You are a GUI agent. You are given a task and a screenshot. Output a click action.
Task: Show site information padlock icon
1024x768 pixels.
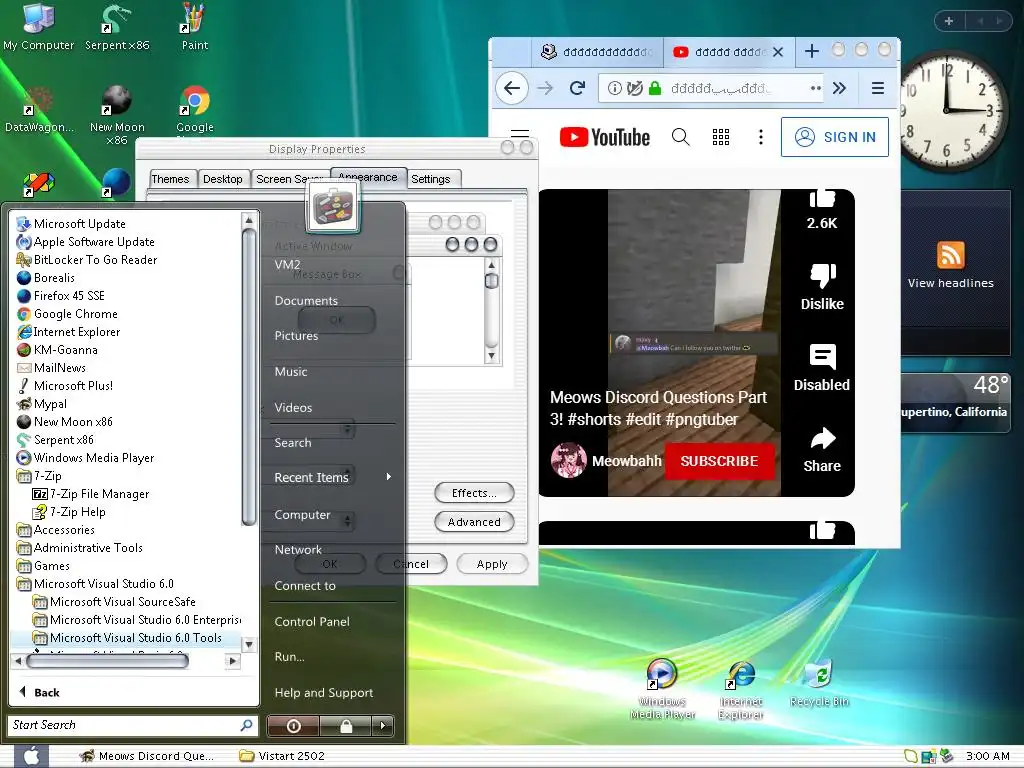pos(655,88)
